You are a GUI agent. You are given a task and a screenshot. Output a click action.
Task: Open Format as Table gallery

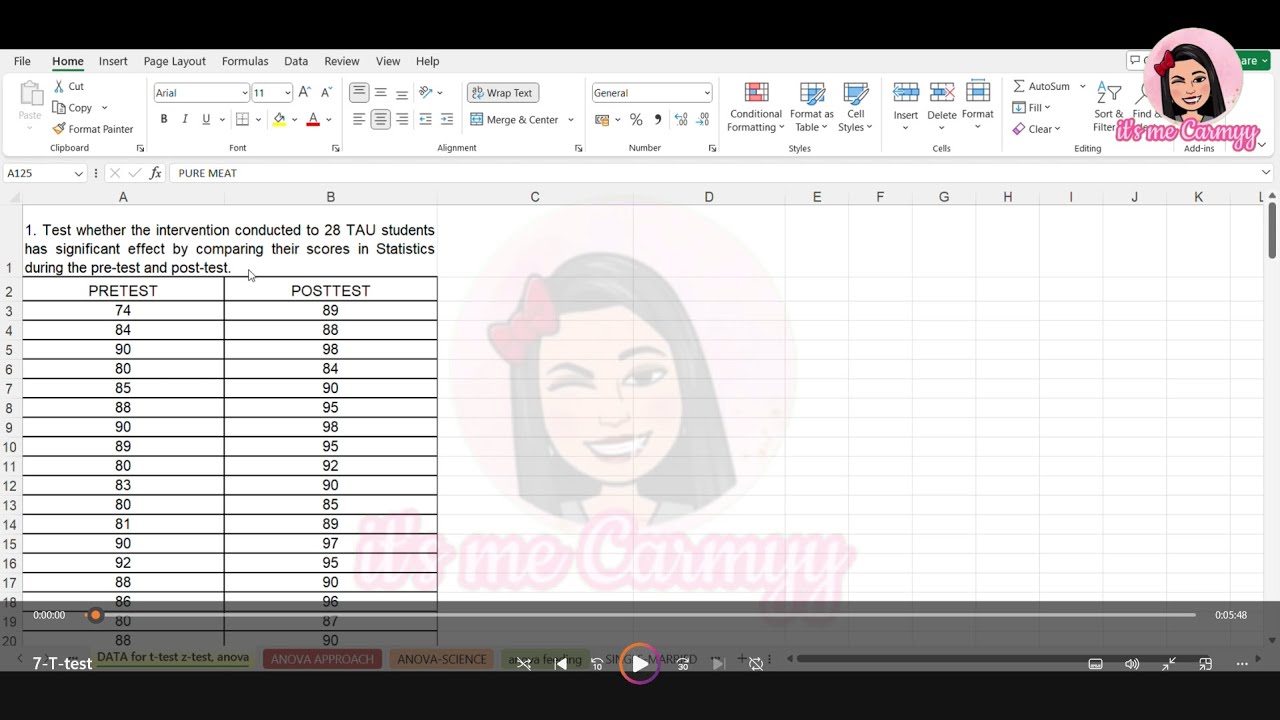click(x=812, y=107)
